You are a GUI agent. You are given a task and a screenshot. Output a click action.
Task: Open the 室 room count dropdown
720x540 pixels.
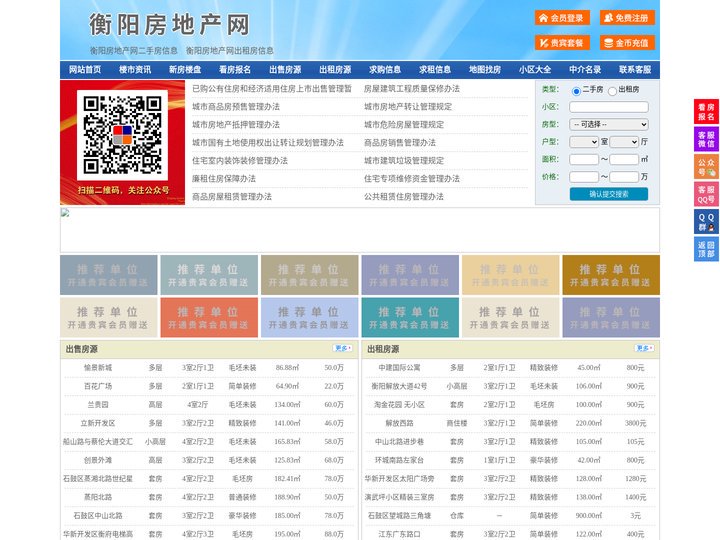pyautogui.click(x=584, y=142)
